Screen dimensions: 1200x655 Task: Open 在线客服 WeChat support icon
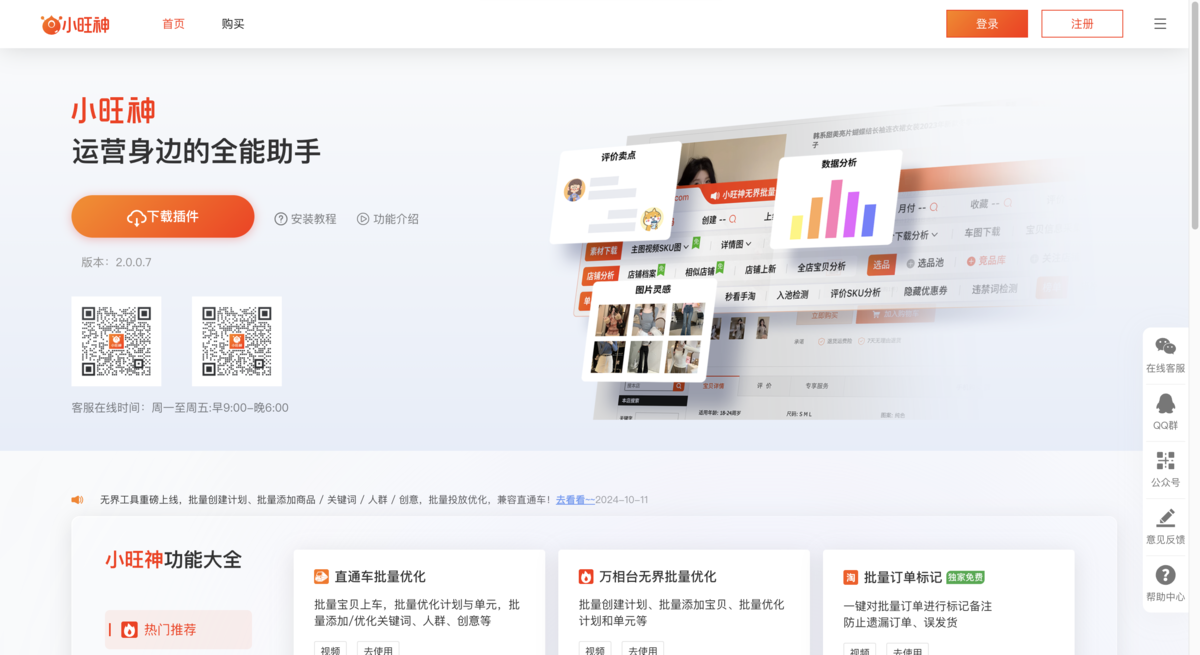(x=1165, y=346)
